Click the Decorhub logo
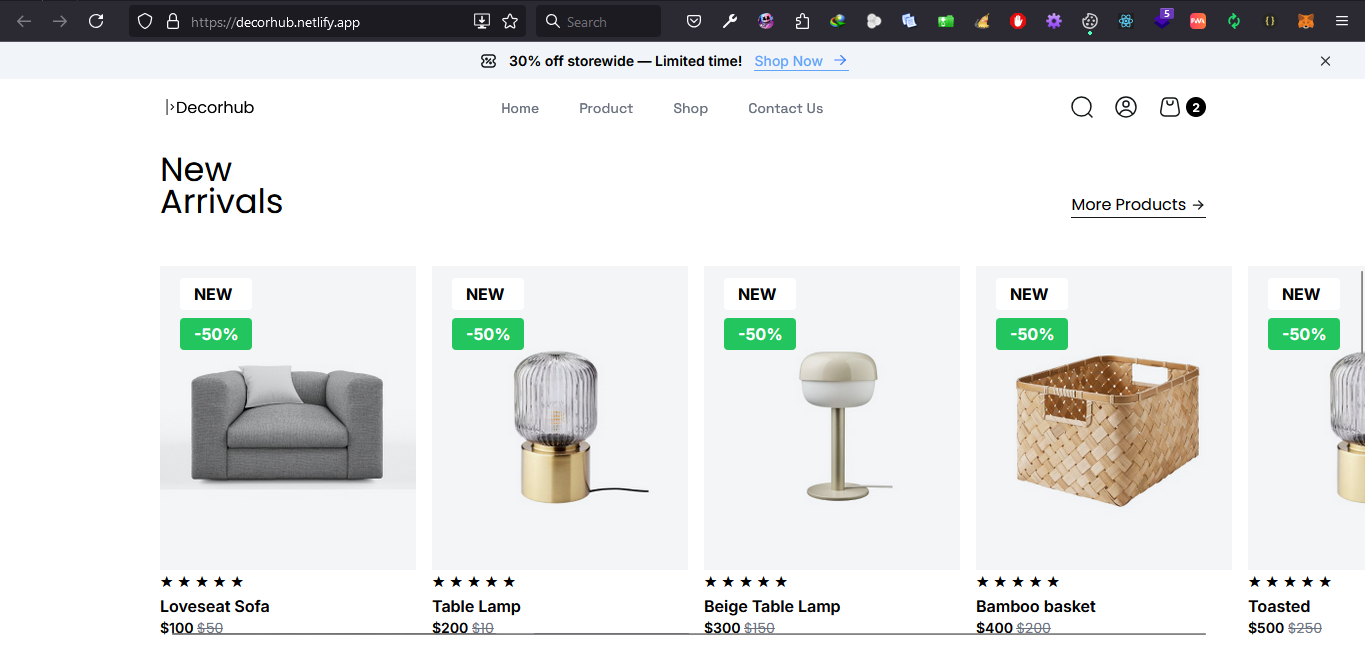The width and height of the screenshot is (1365, 647). (x=210, y=107)
